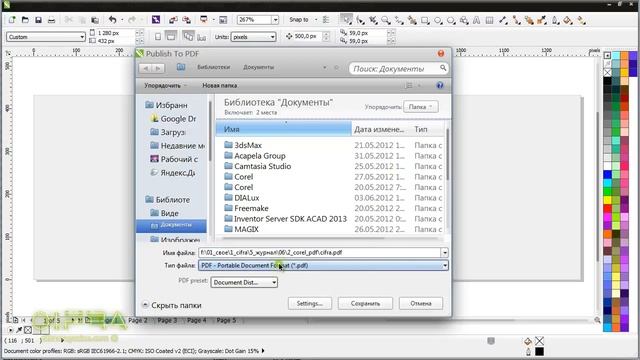The width and height of the screenshot is (640, 360).
Task: Switch to Page 2 tab
Action: coord(138,320)
